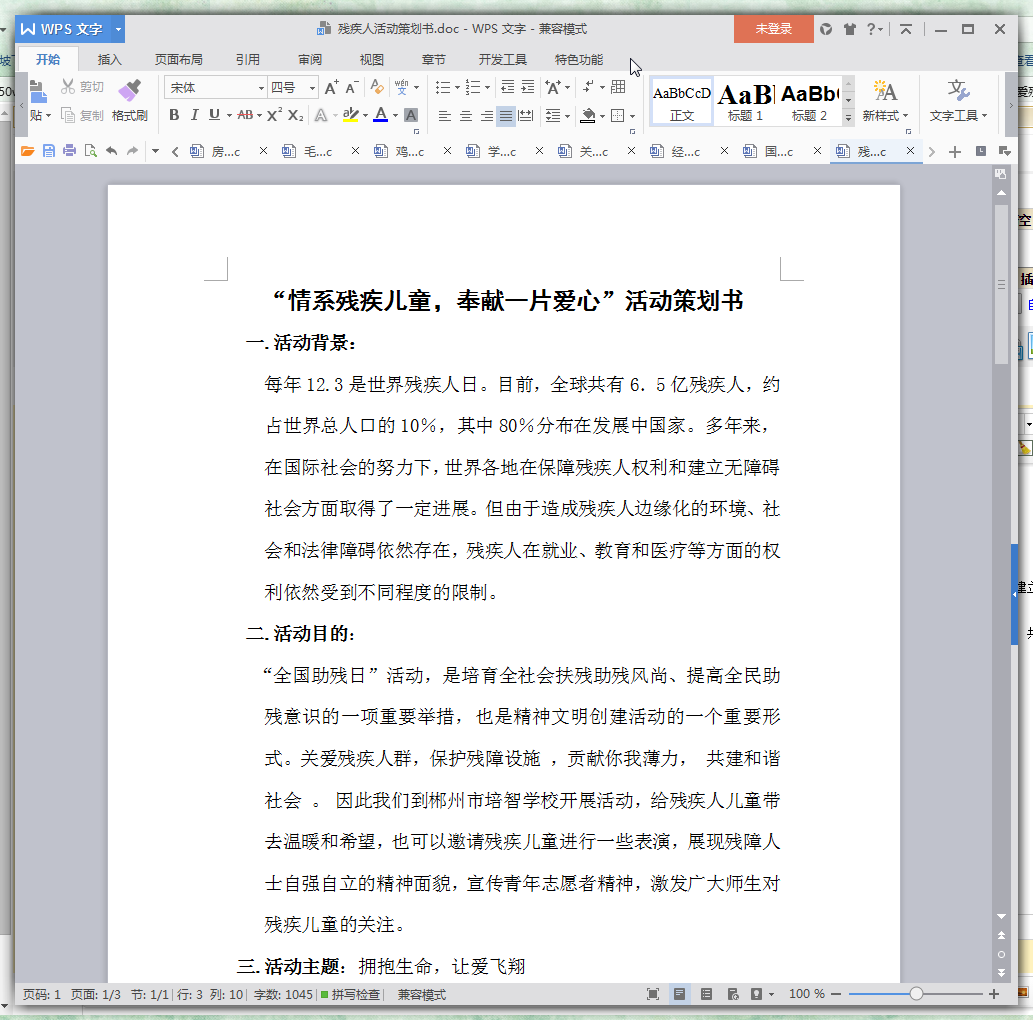Screen dimensions: 1033x1020
Task: Click the blue font color A button
Action: (x=380, y=115)
